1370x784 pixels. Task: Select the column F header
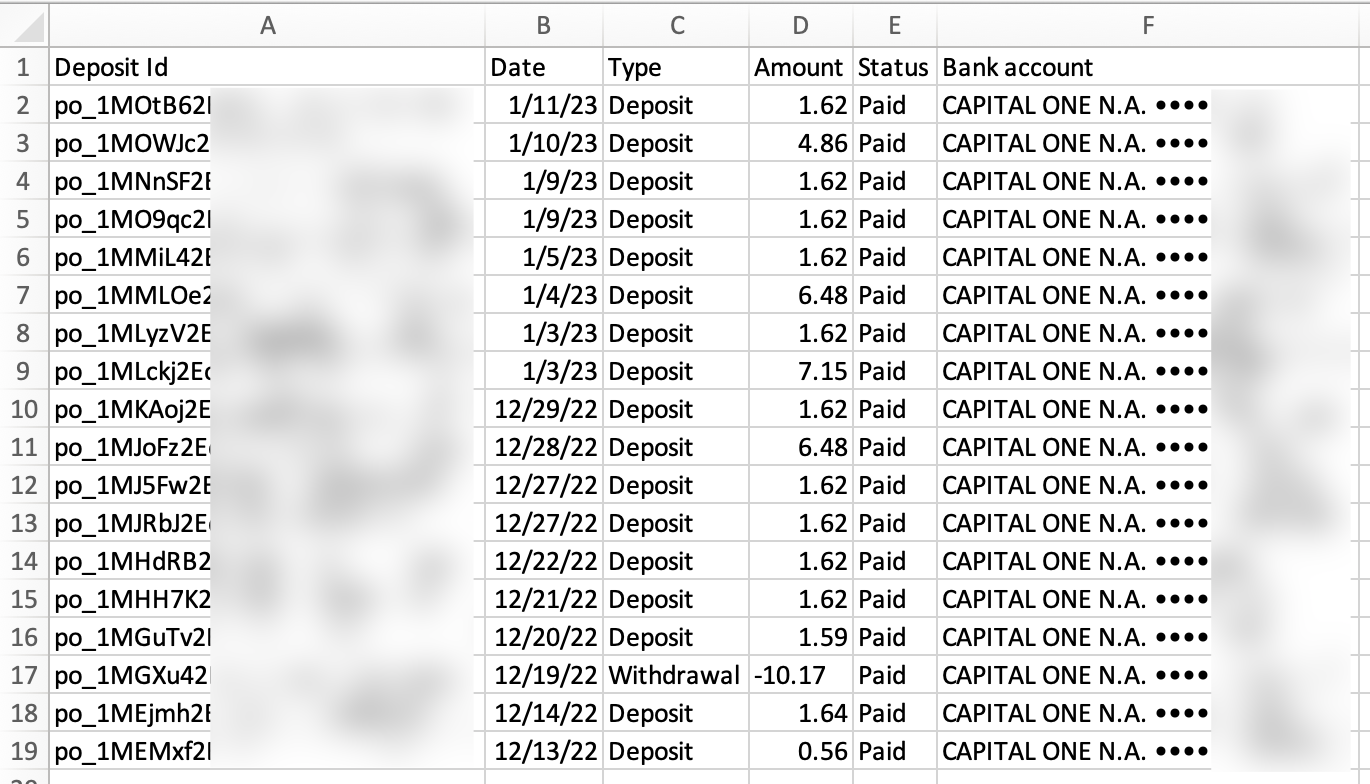tap(1147, 27)
